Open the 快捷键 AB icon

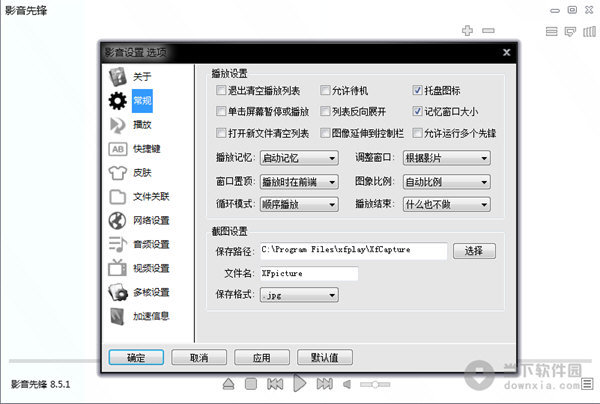point(117,149)
